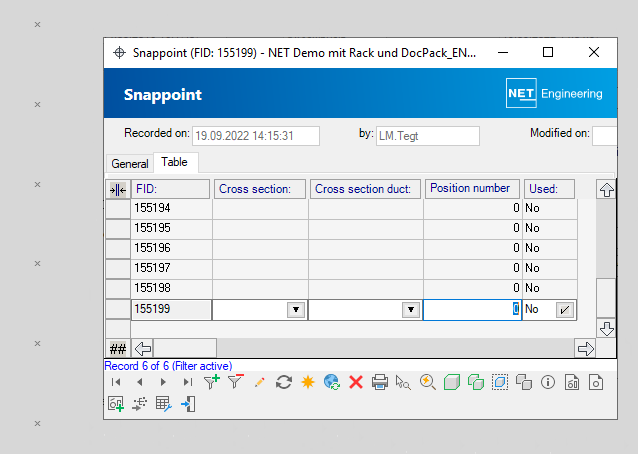Viewport: 638px width, 454px height.
Task: Click the report with green plus icon
Action: click(116, 404)
